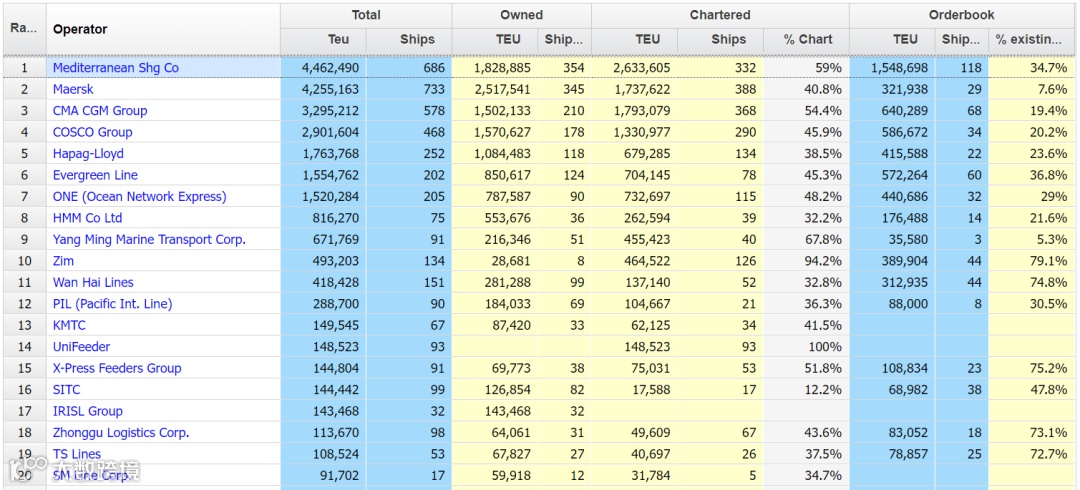Open the Wan Hai Lines link

[93, 282]
